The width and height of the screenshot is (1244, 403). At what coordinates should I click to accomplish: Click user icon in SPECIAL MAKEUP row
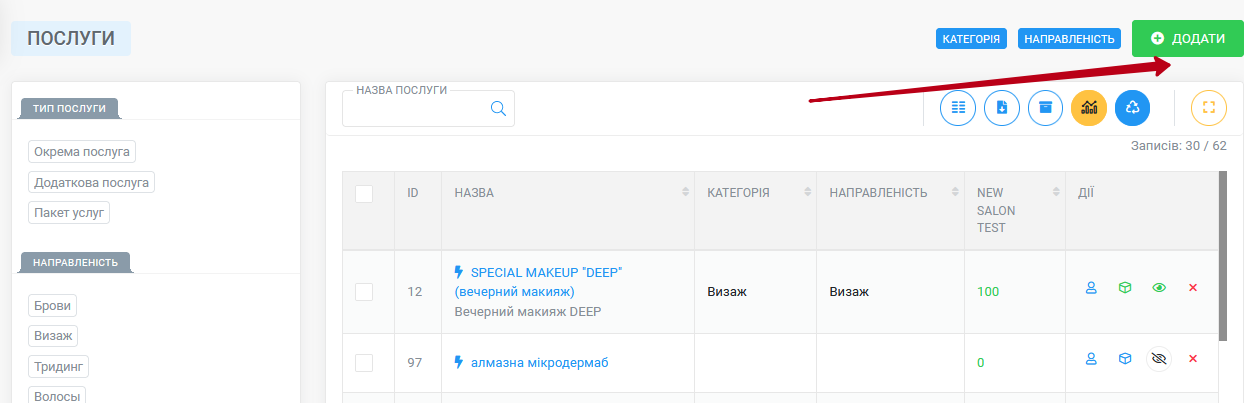coord(1092,288)
